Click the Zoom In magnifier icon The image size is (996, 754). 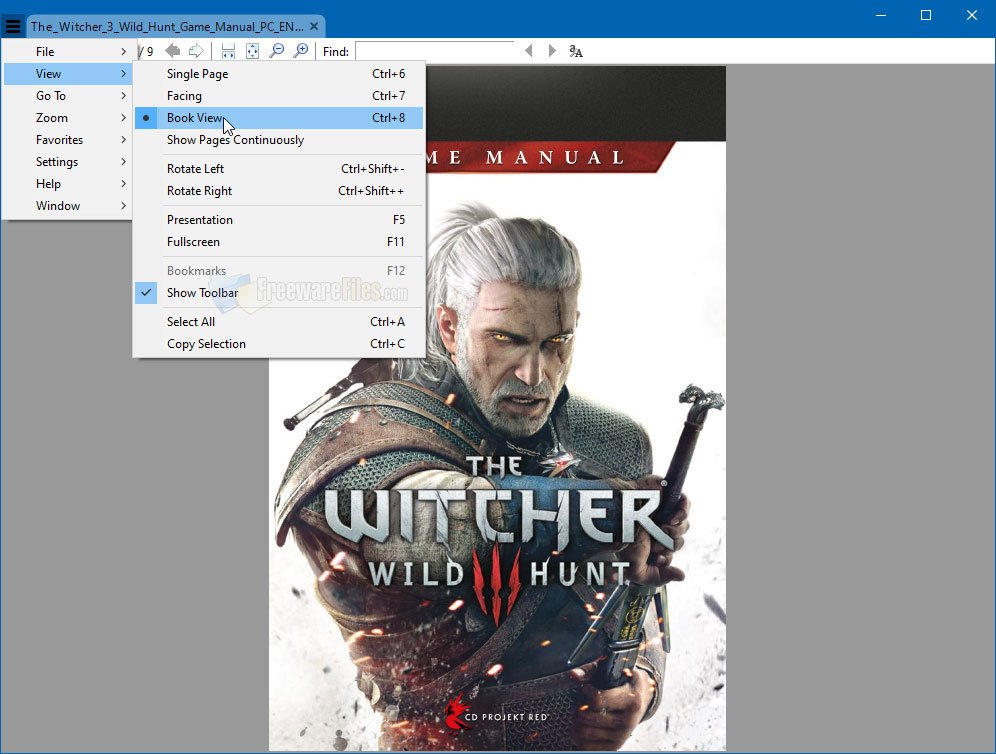[x=300, y=50]
